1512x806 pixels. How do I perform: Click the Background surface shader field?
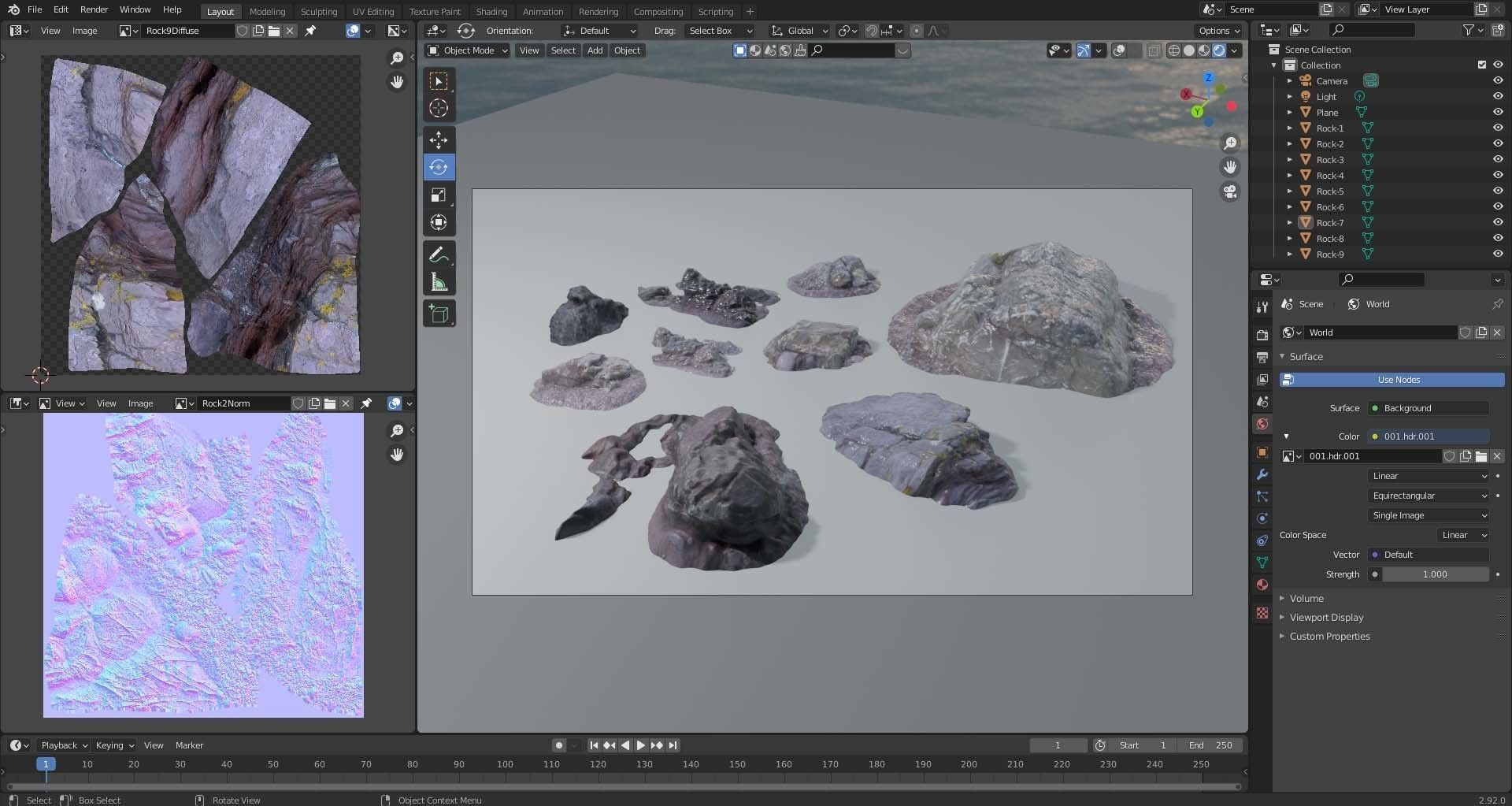point(1428,408)
